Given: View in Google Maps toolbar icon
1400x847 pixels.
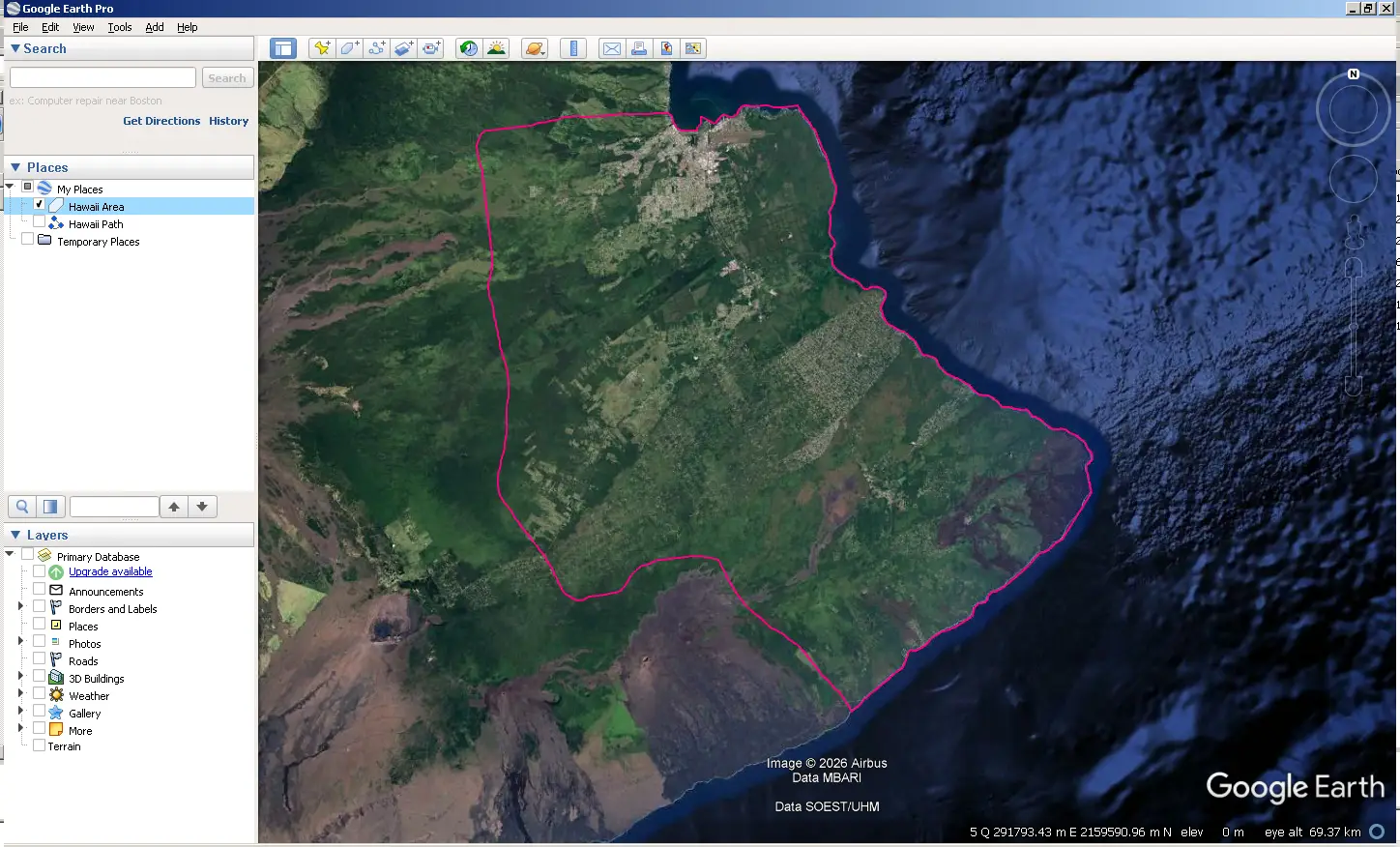Looking at the screenshot, I should pyautogui.click(x=693, y=48).
